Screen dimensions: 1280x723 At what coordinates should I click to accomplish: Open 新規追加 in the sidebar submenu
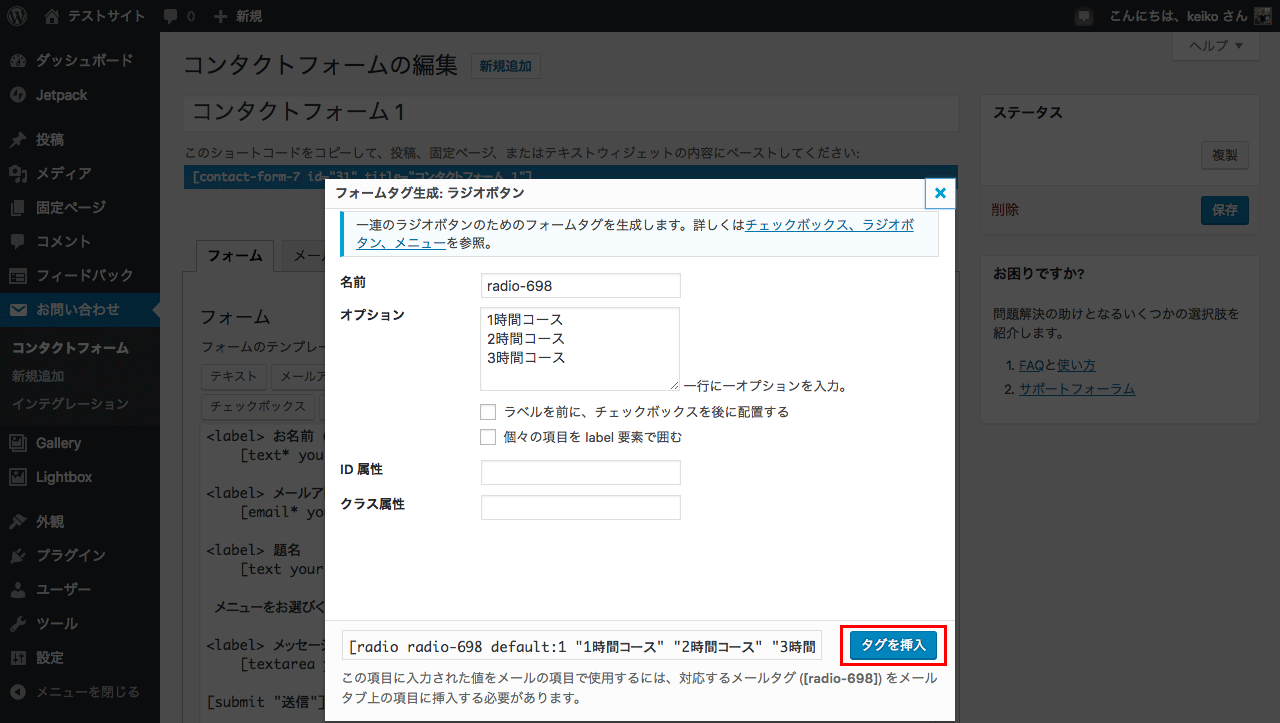38,376
